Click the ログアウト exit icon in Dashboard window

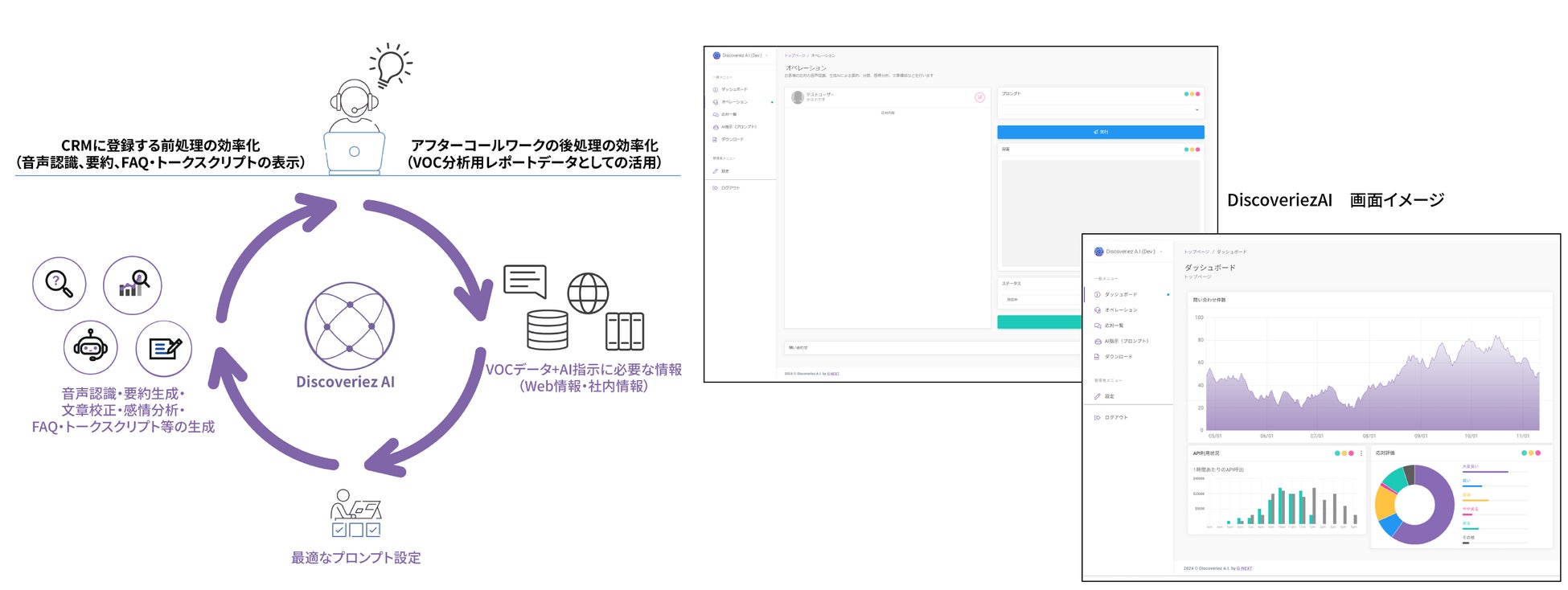click(x=1098, y=417)
